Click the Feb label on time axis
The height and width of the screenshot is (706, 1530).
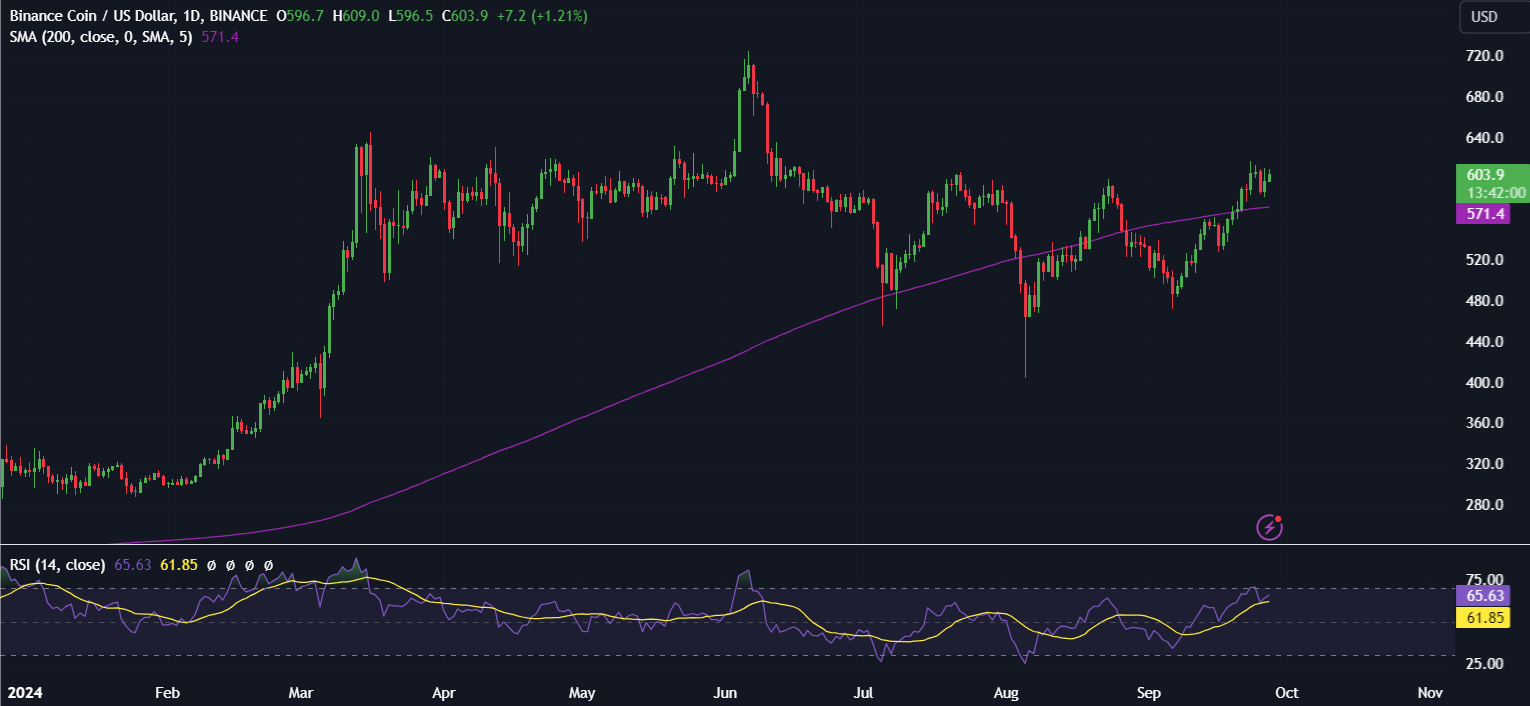click(x=167, y=692)
